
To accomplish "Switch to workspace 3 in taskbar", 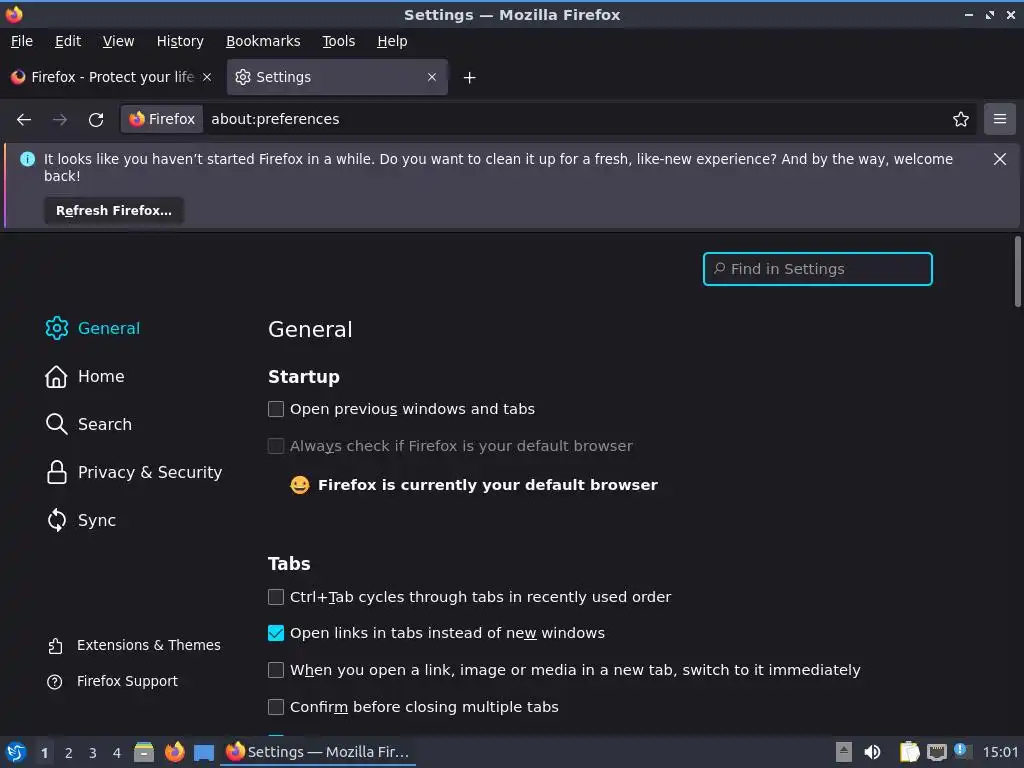I will 93,753.
